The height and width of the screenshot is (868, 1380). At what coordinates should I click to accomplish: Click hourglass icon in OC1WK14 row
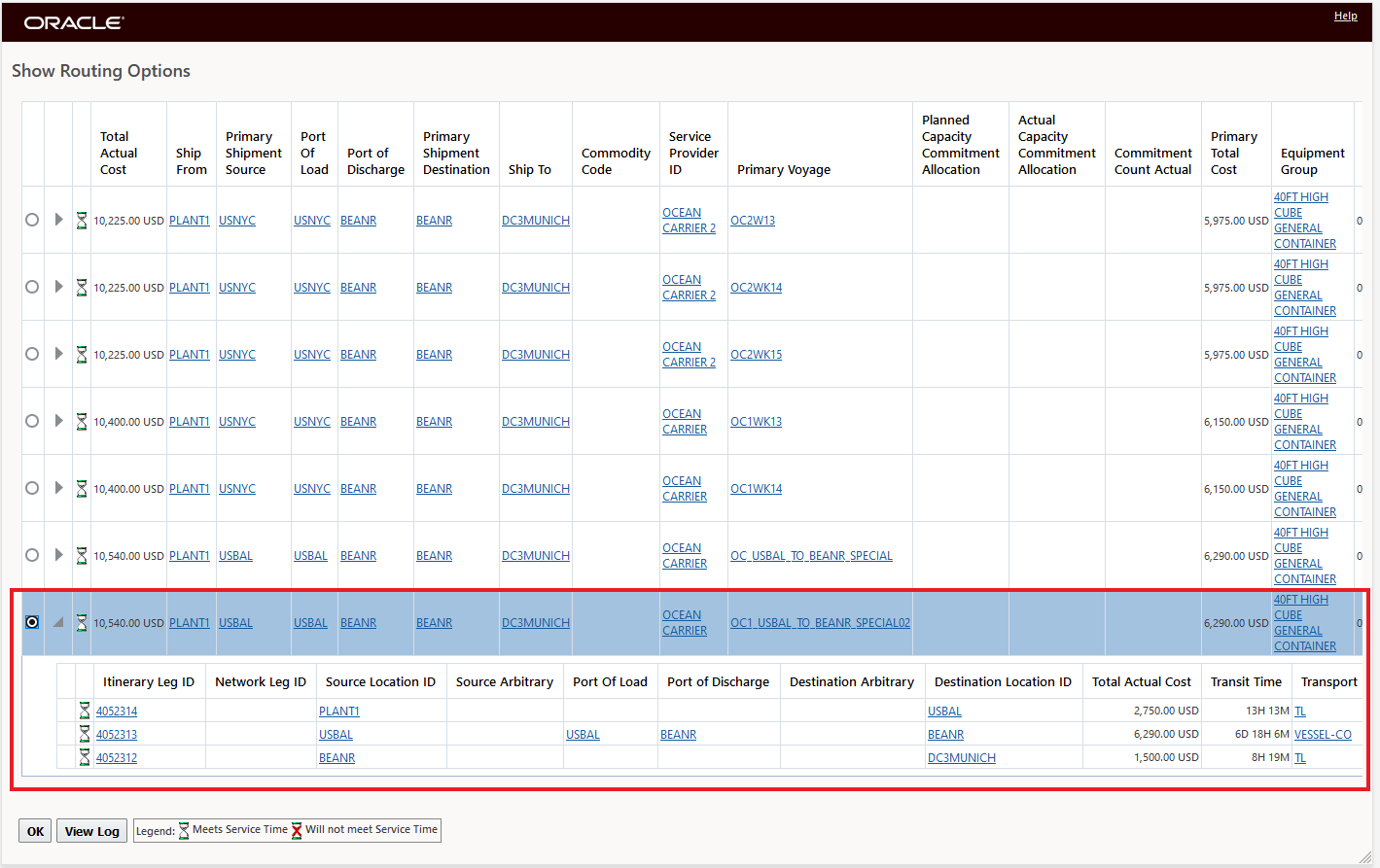82,488
